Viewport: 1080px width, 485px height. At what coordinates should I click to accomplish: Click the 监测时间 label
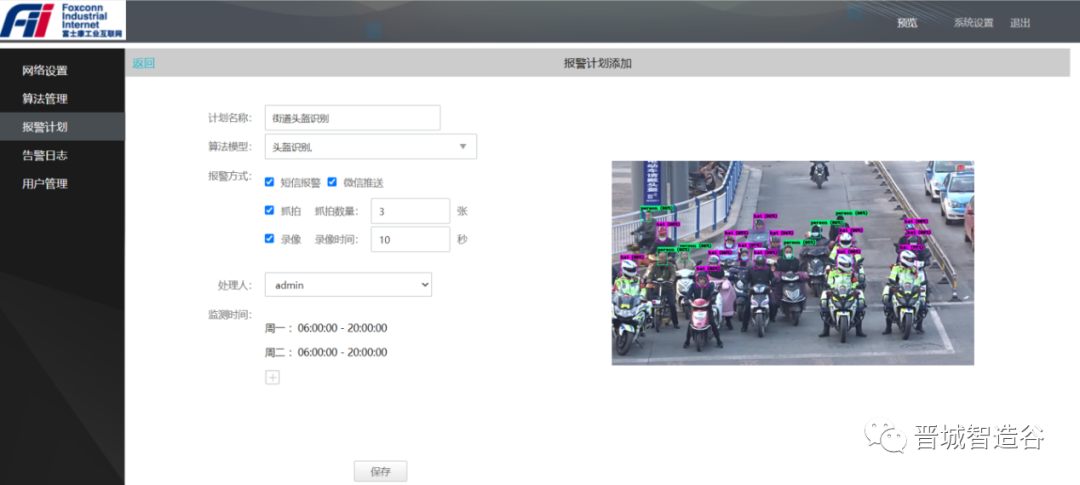click(230, 314)
